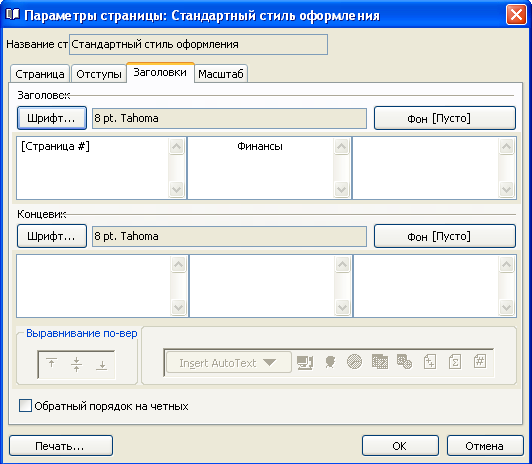Image resolution: width=532 pixels, height=464 pixels.
Task: Close the Параметры страницы dialog
Action: pos(516,15)
